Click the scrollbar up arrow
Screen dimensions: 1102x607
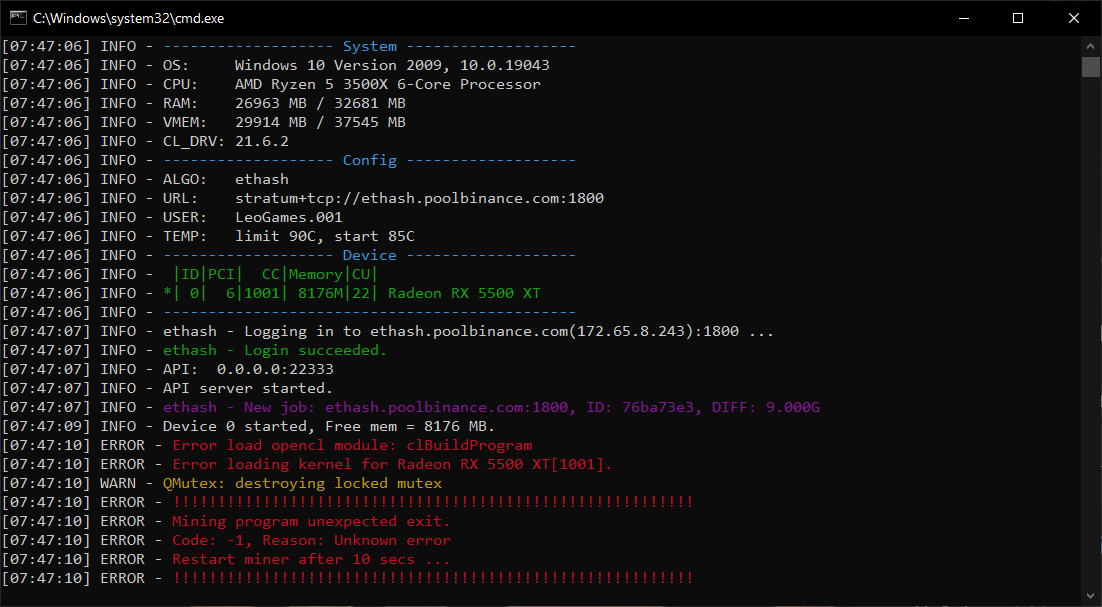pyautogui.click(x=1091, y=44)
